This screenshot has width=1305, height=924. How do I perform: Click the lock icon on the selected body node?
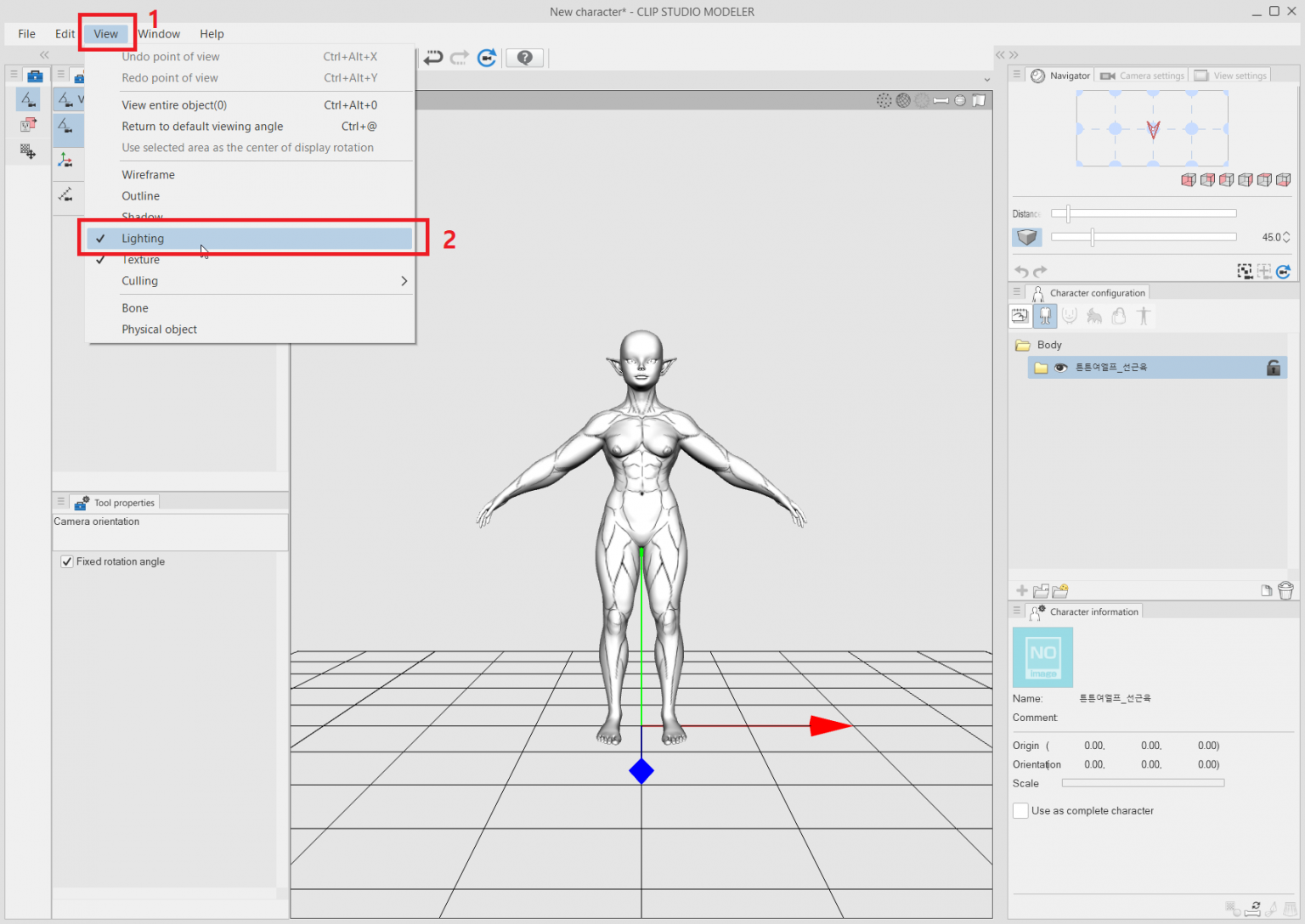1274,367
